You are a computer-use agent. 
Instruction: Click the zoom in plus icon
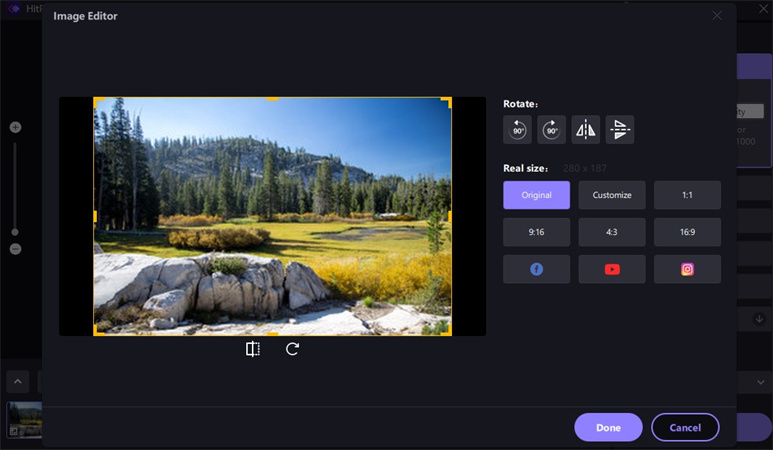15,127
